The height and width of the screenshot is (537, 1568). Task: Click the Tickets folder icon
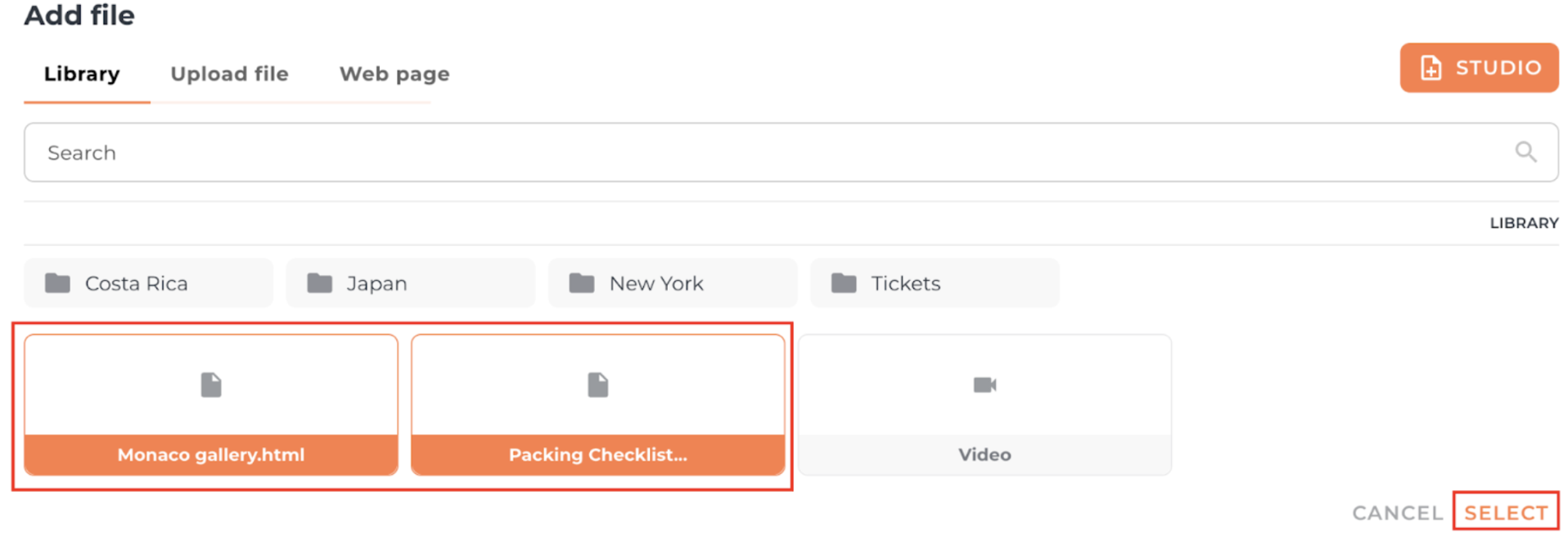[843, 283]
